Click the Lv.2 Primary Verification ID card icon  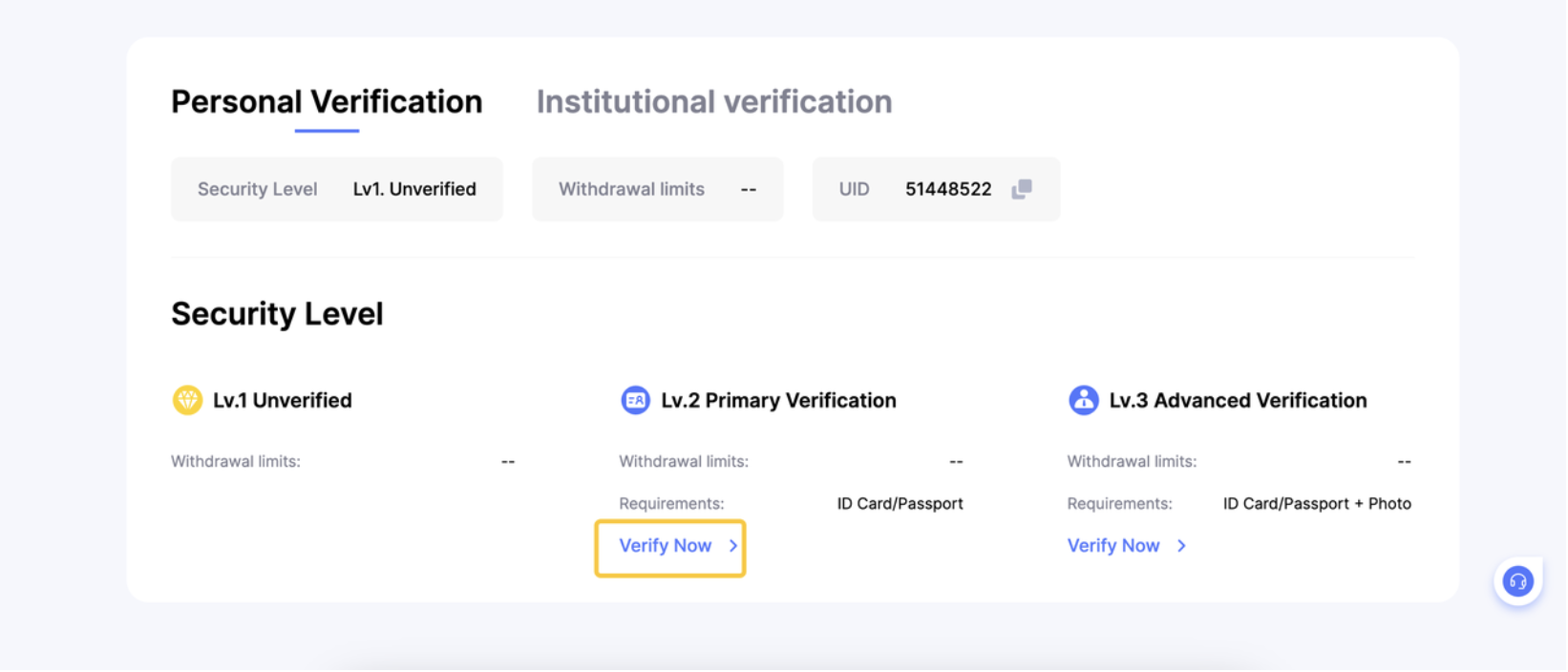pyautogui.click(x=635, y=400)
